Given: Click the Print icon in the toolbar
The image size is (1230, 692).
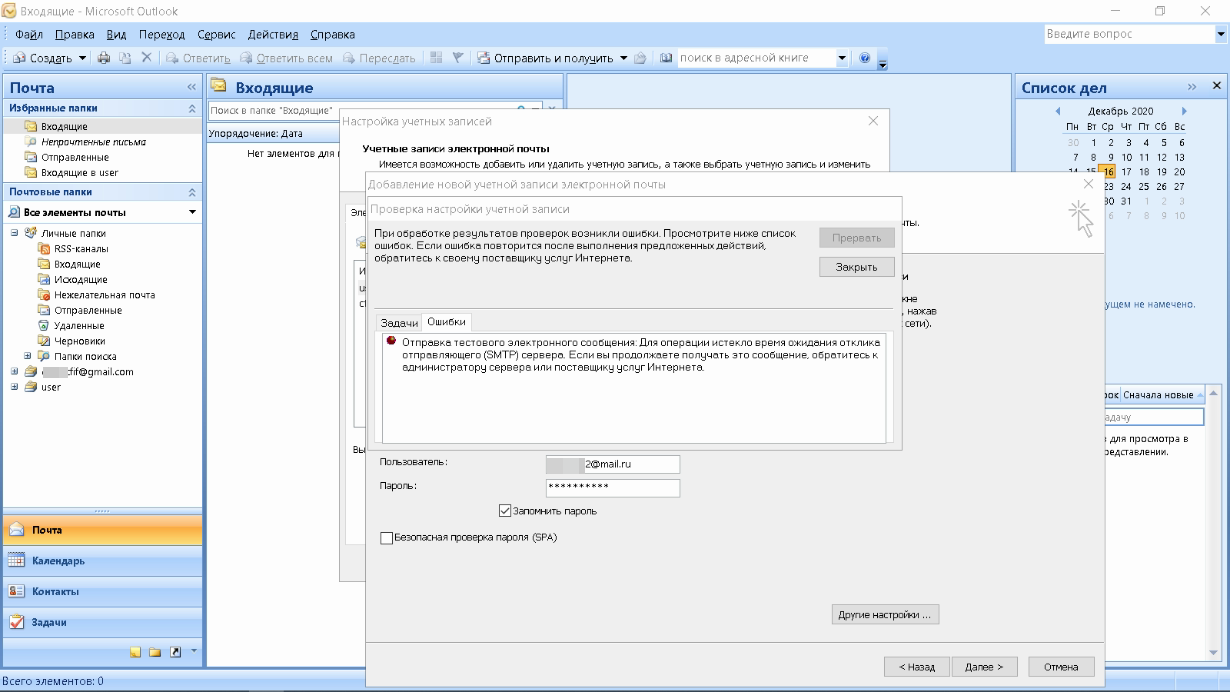Looking at the screenshot, I should (x=105, y=58).
